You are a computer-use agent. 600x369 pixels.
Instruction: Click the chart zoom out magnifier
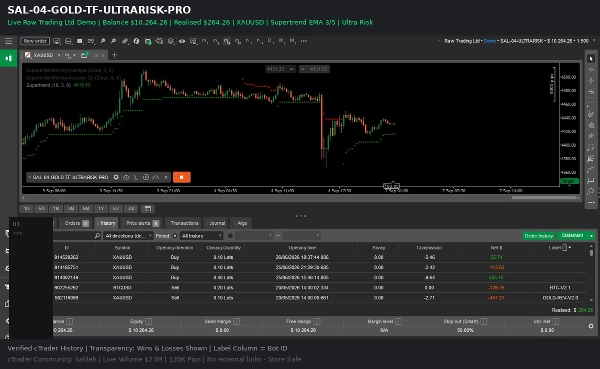pos(113,41)
